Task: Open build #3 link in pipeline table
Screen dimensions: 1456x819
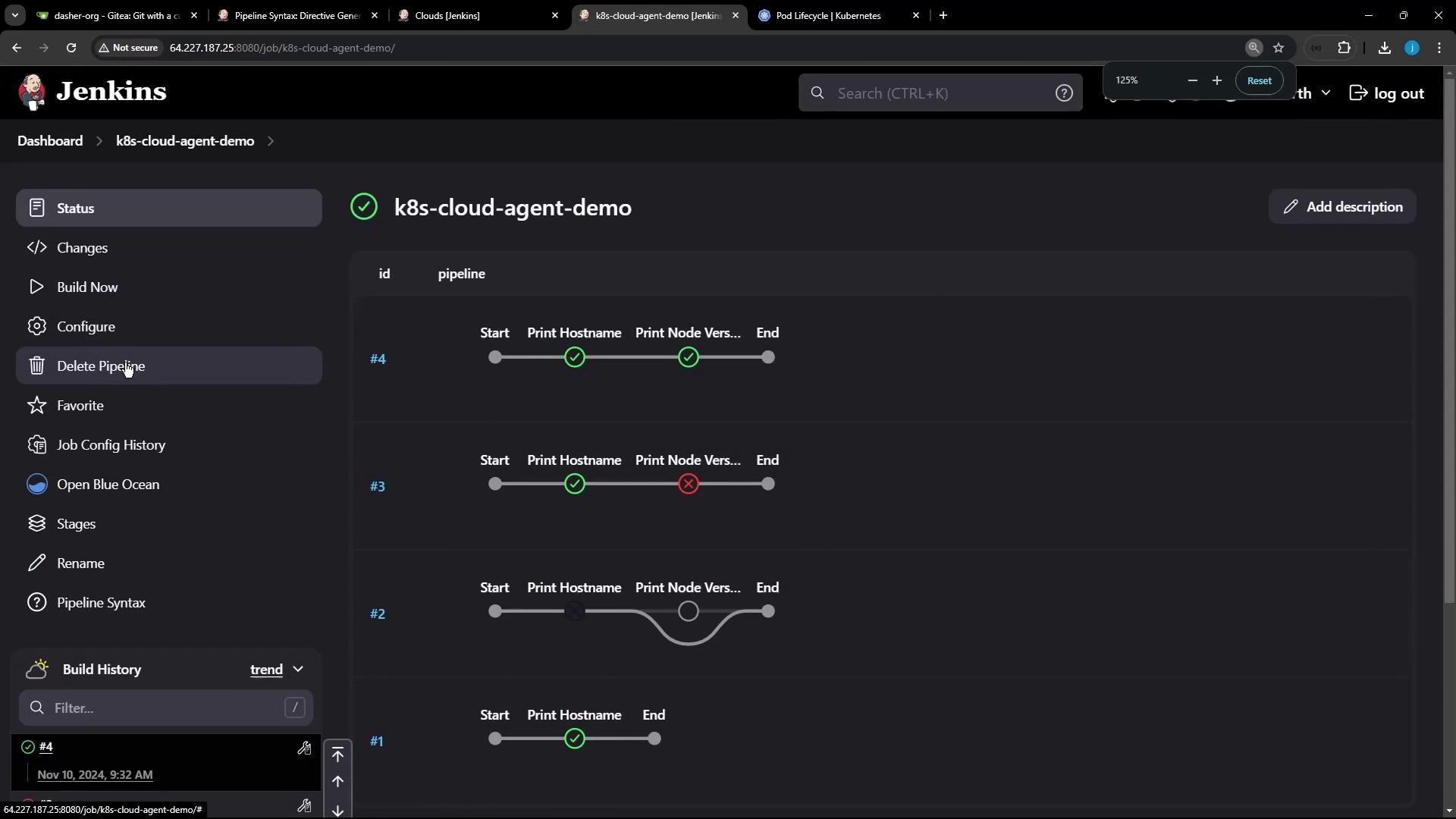Action: click(378, 486)
